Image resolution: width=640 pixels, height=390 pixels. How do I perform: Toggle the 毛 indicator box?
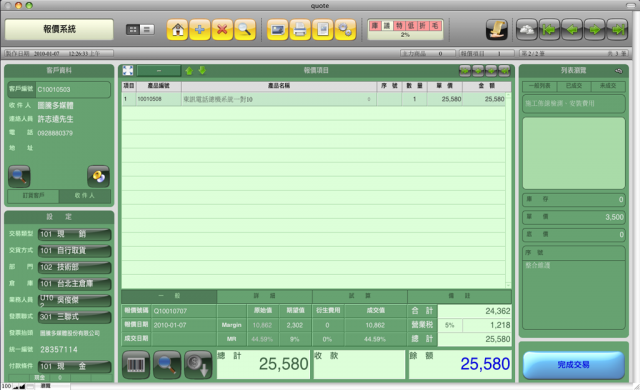click(x=435, y=26)
